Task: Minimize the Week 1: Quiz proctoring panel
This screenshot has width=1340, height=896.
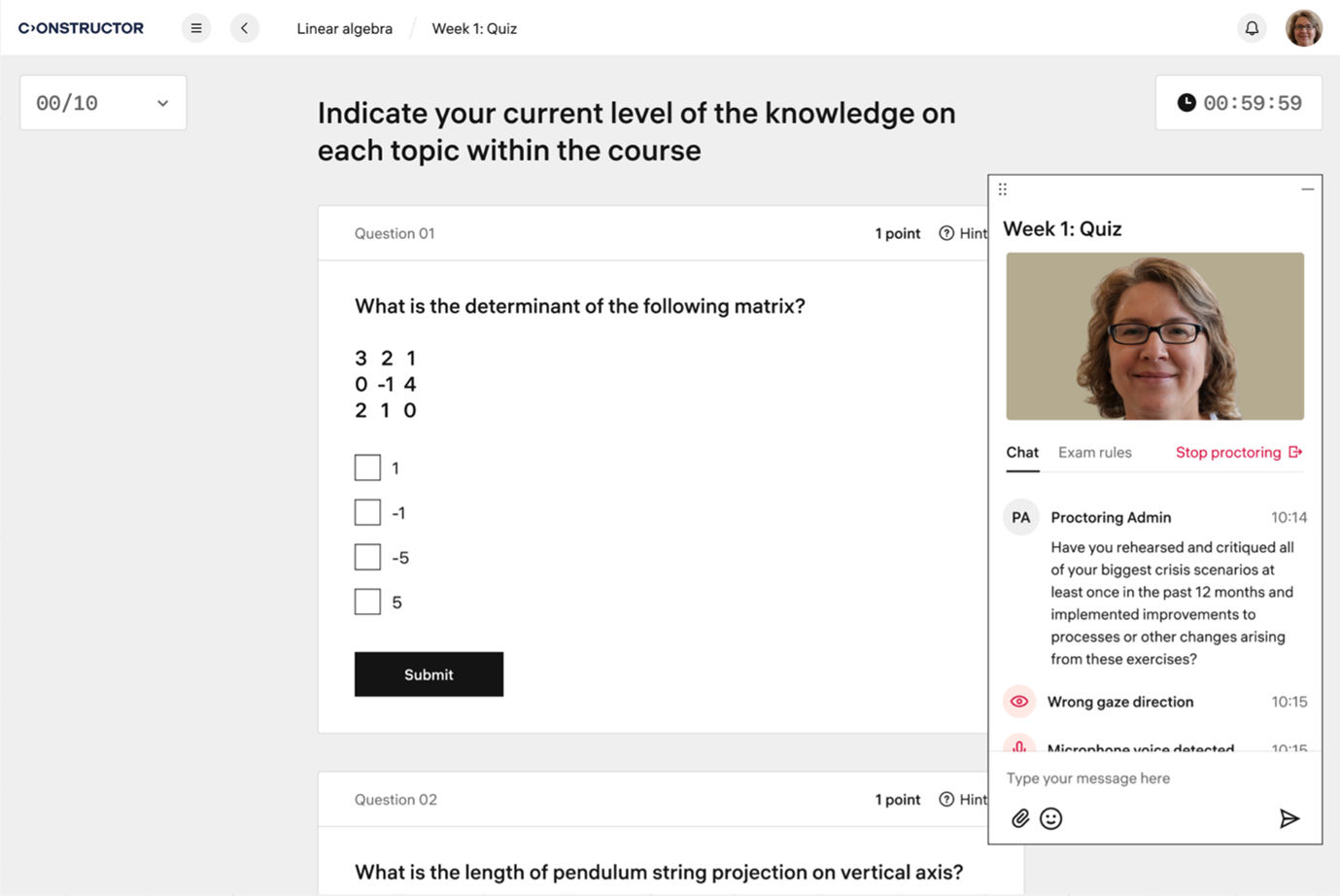Action: (1307, 190)
